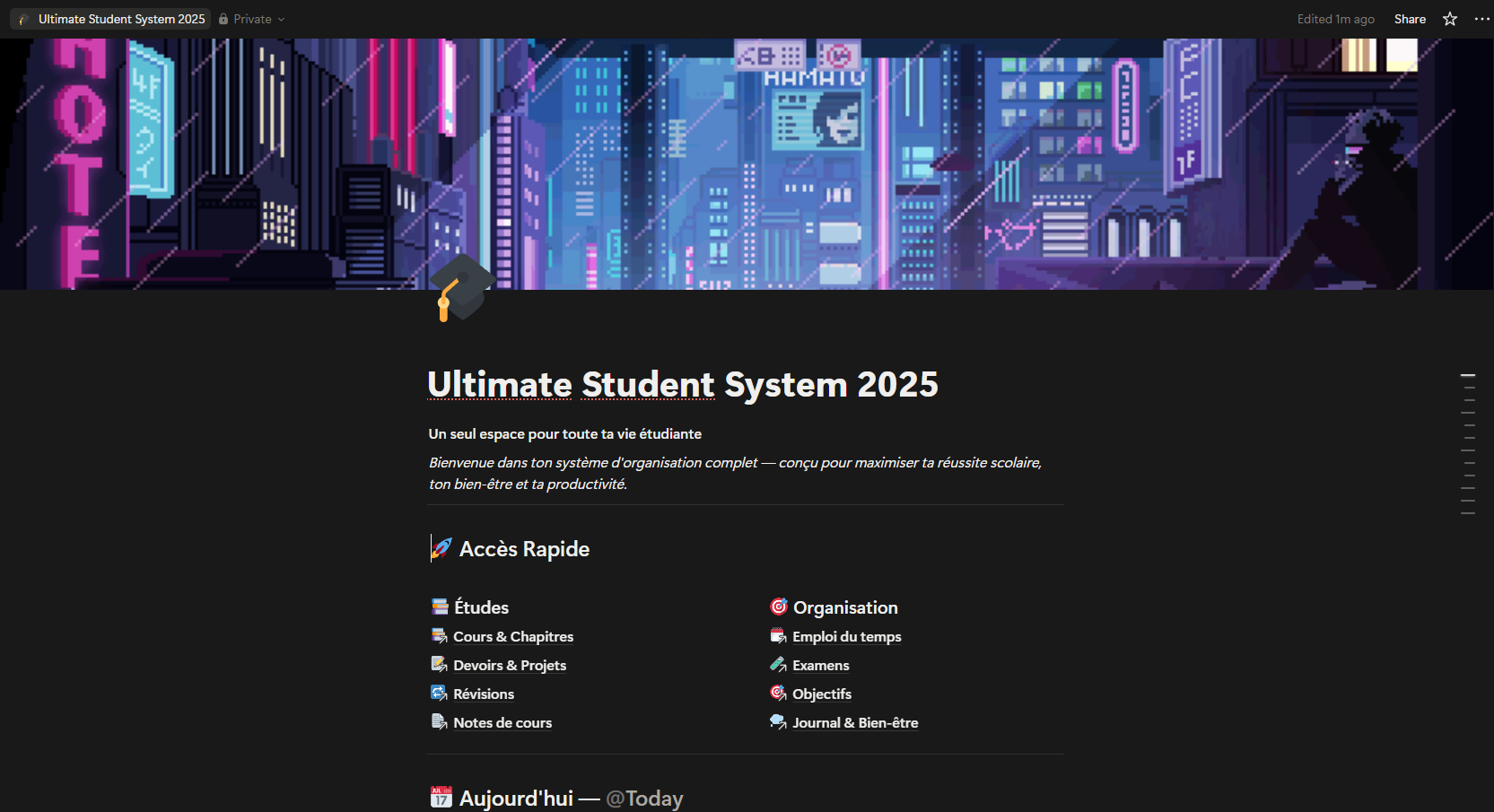The width and height of the screenshot is (1494, 812).
Task: Click the small page icon in breadcrumb
Action: tap(23, 19)
